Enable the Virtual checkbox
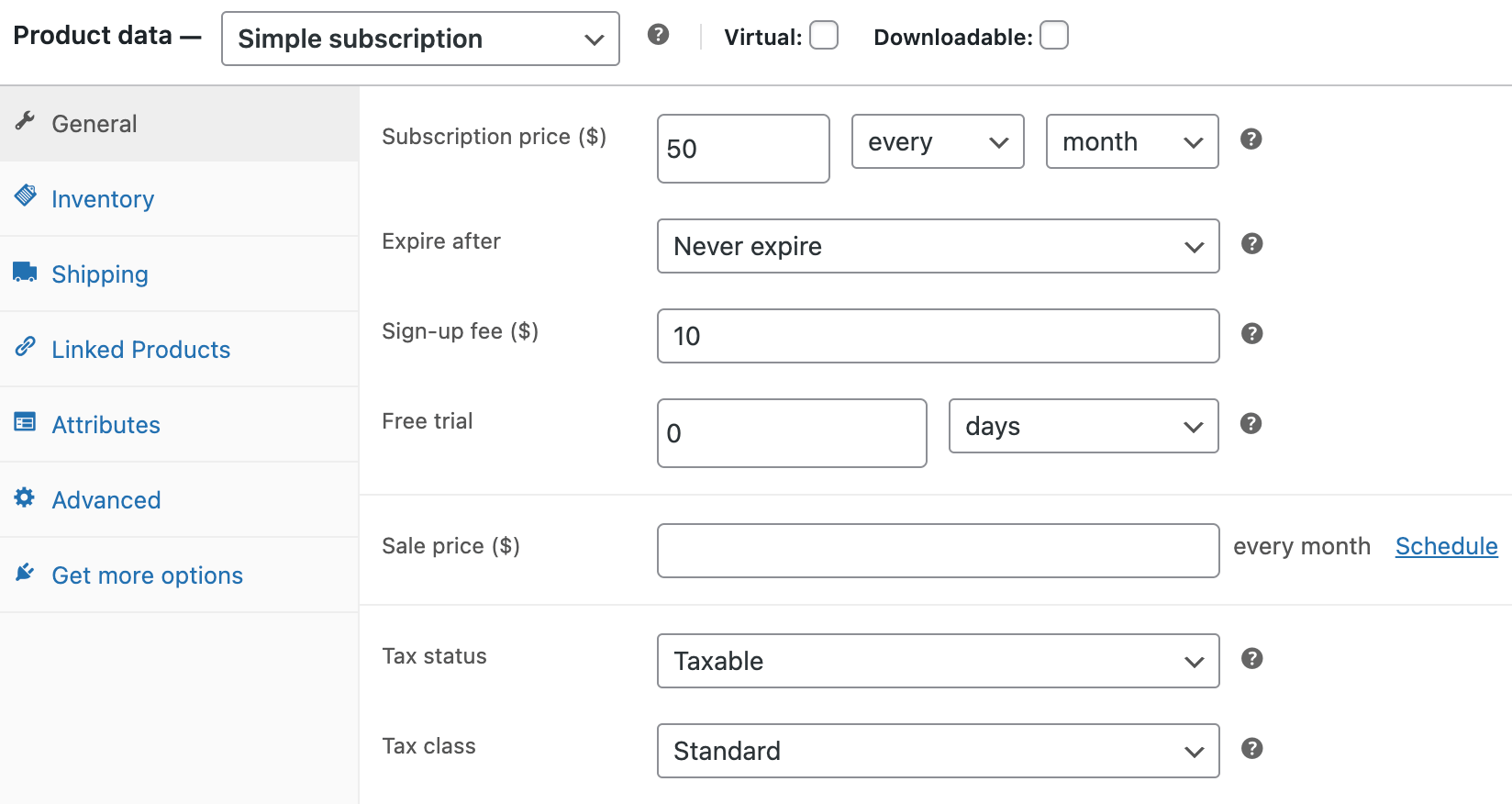 coord(824,35)
